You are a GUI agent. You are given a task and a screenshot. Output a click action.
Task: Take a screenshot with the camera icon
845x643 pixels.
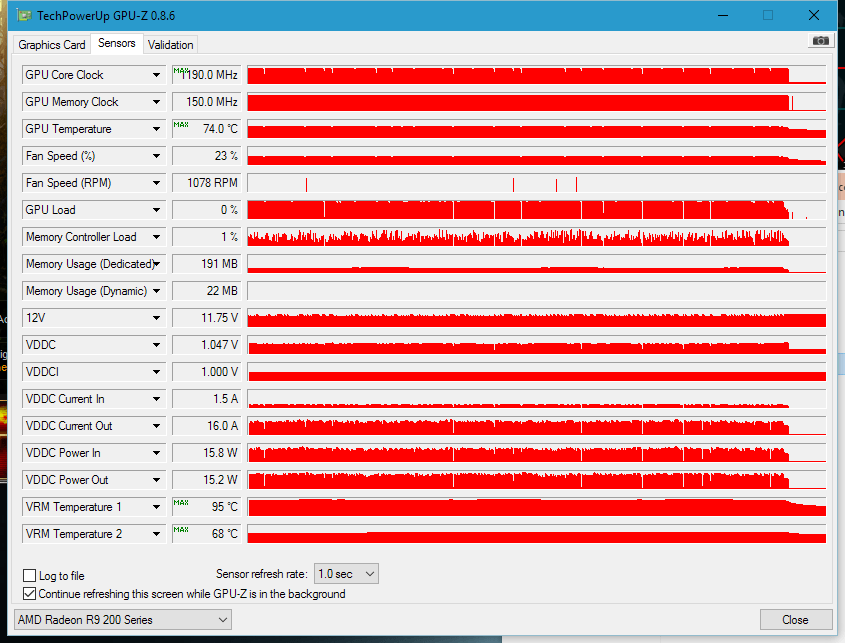pyautogui.click(x=820, y=41)
